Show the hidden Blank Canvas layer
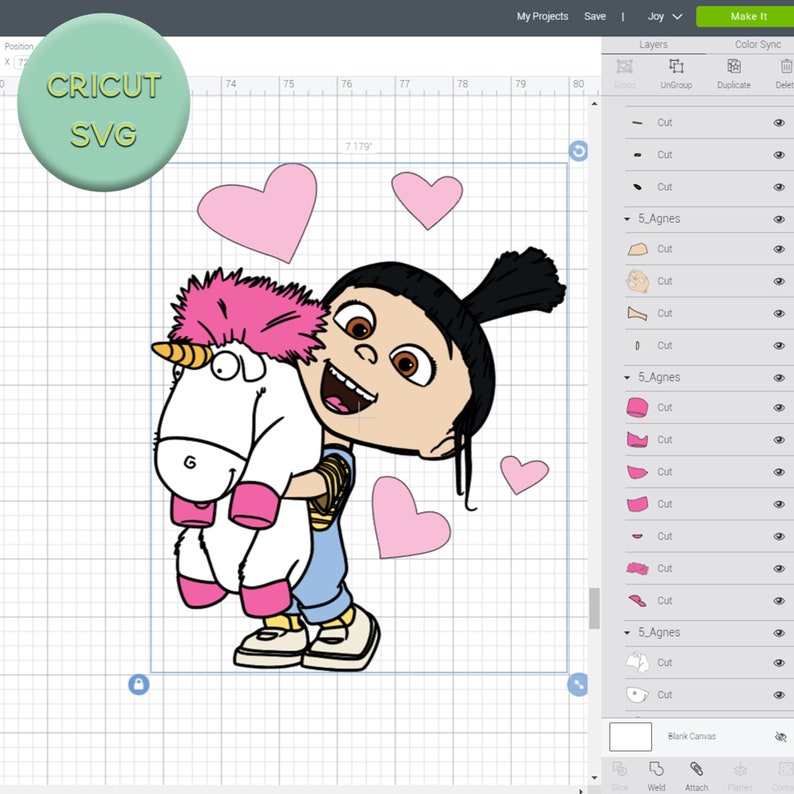 point(780,736)
